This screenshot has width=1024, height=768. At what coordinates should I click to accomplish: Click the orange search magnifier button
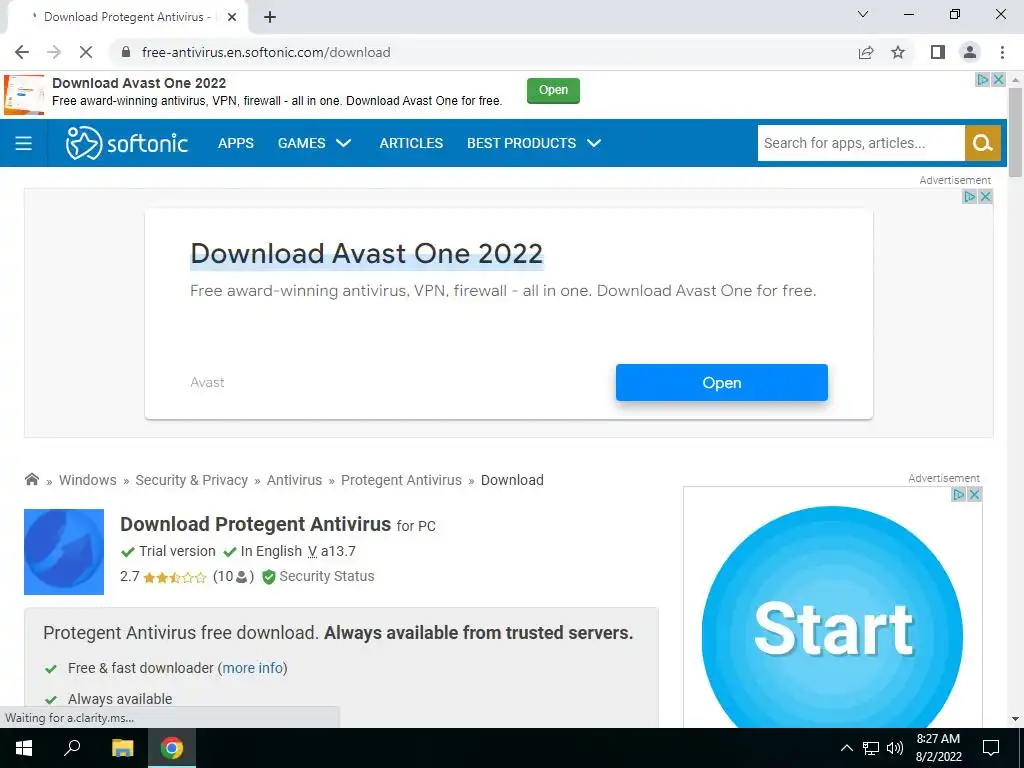click(983, 143)
